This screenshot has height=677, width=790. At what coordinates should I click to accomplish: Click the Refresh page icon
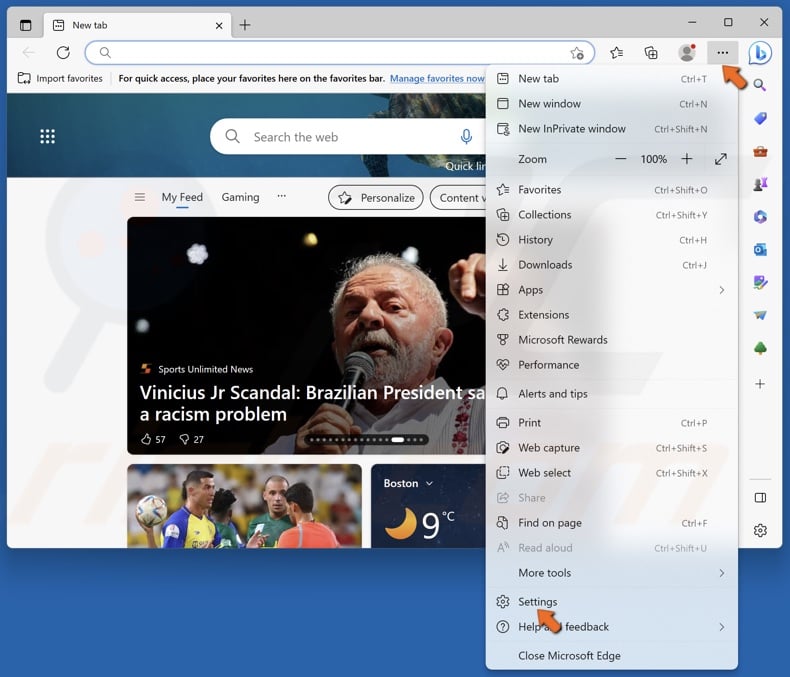pos(63,52)
